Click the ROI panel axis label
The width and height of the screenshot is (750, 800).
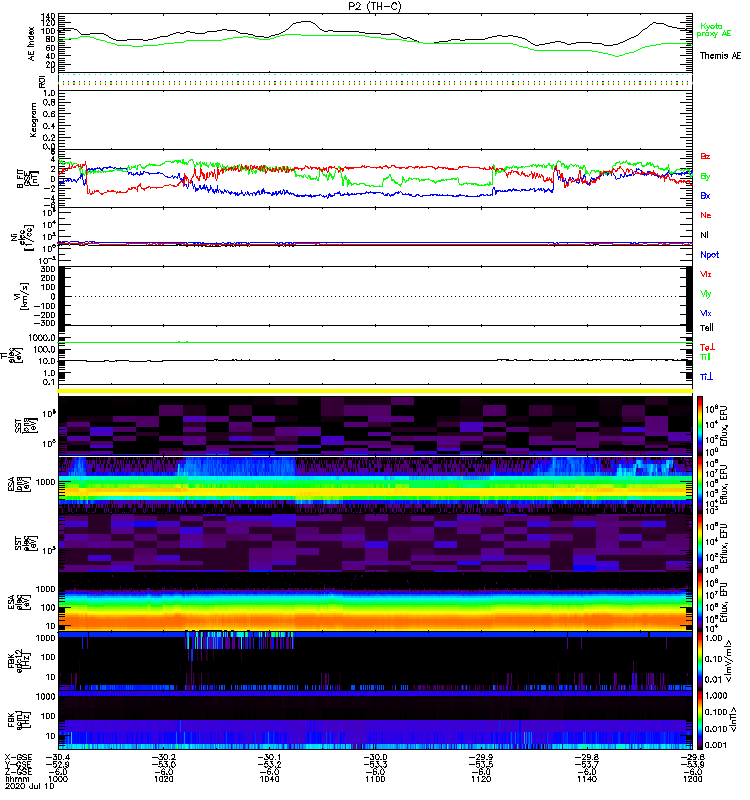pos(42,81)
